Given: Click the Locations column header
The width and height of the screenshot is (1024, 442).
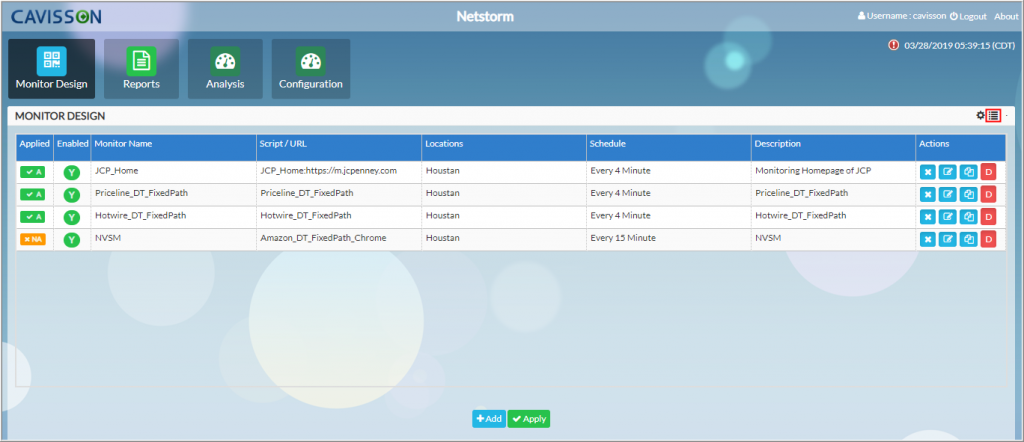Looking at the screenshot, I should [504, 148].
